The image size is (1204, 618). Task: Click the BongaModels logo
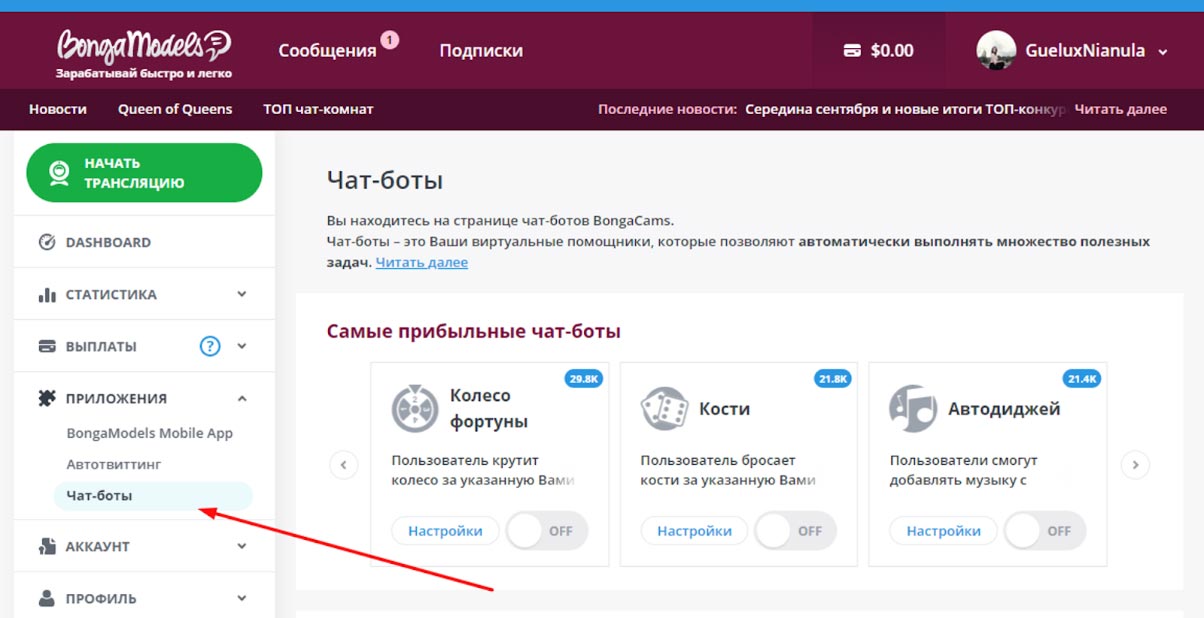click(x=144, y=55)
